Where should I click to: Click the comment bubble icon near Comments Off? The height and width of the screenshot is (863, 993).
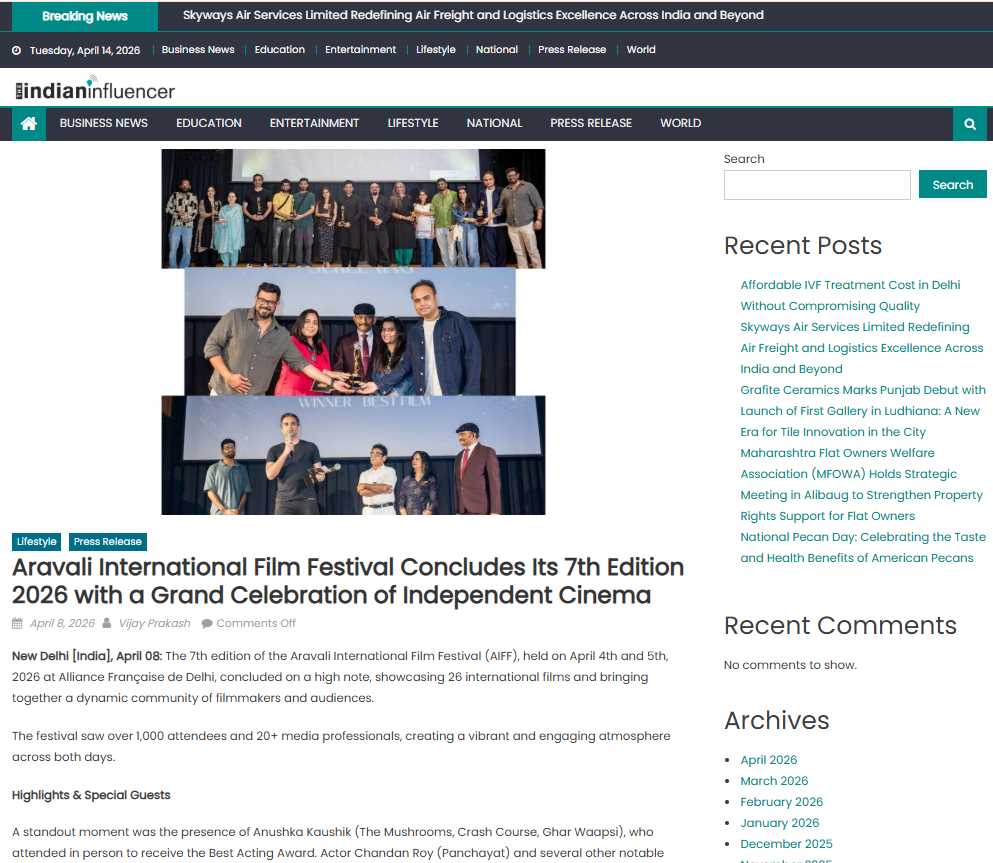point(207,624)
